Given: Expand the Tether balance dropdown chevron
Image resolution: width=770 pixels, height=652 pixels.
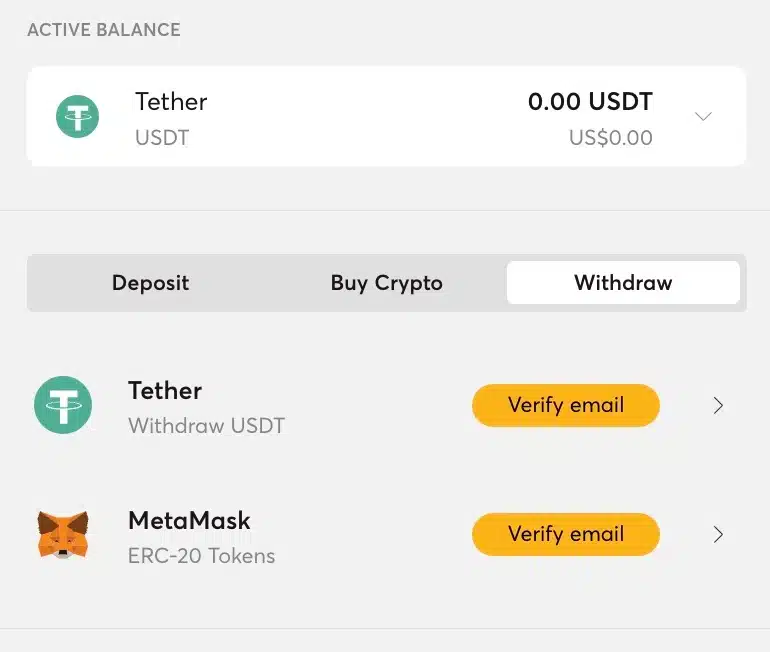Looking at the screenshot, I should click(x=703, y=116).
